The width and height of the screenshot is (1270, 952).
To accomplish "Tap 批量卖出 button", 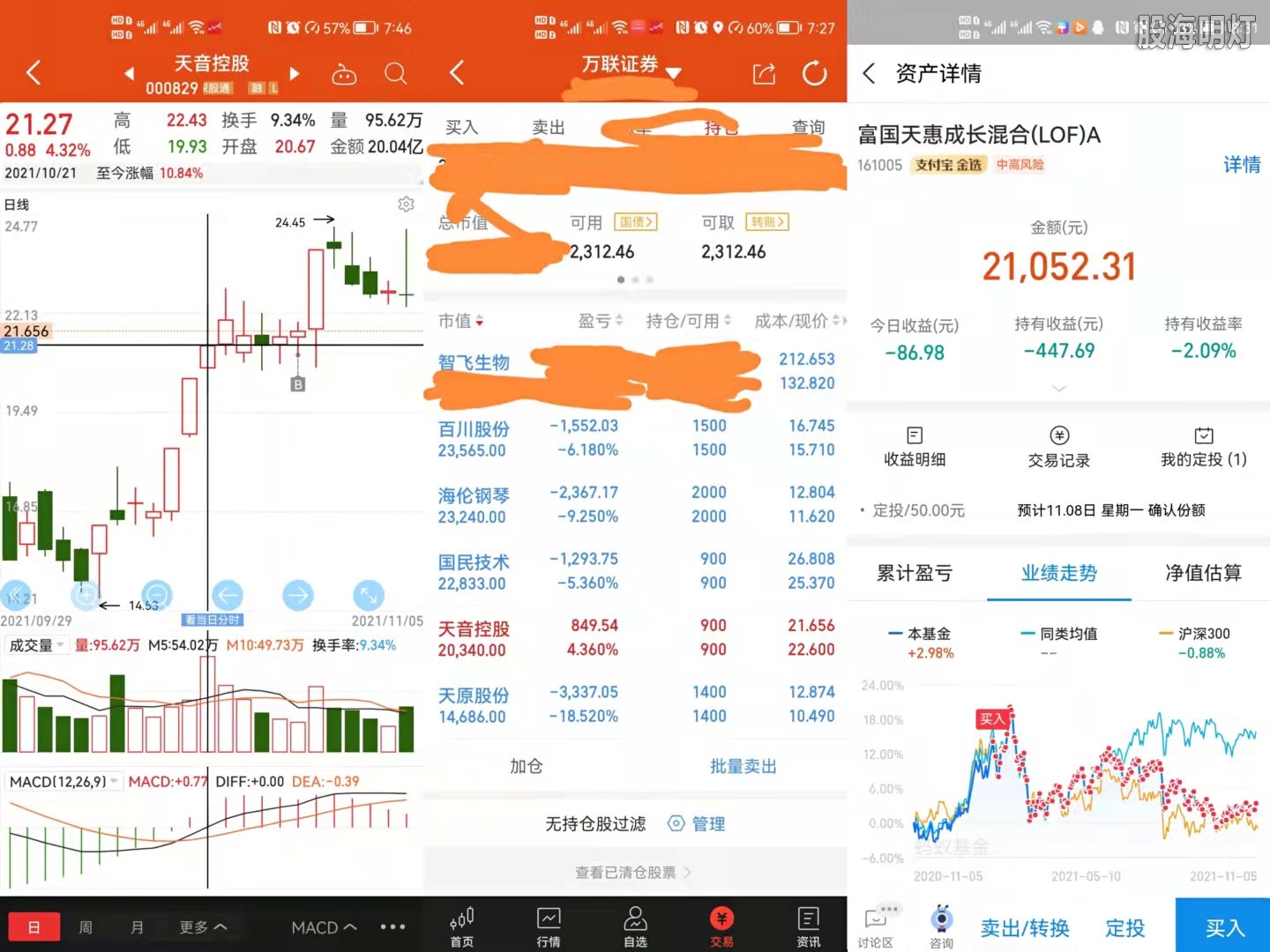I will point(743,767).
